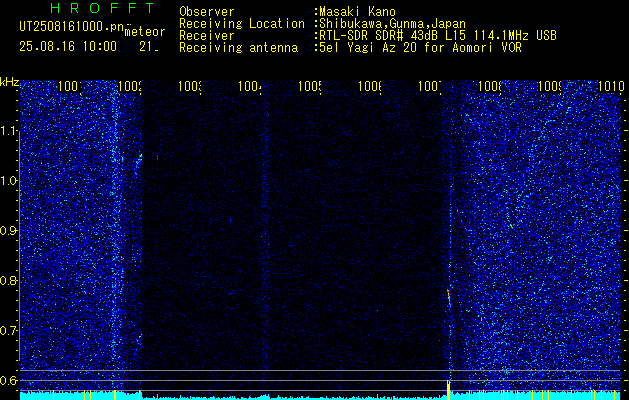Click the 0.7 kHz frequency axis label
629x400 pixels.
point(9,330)
